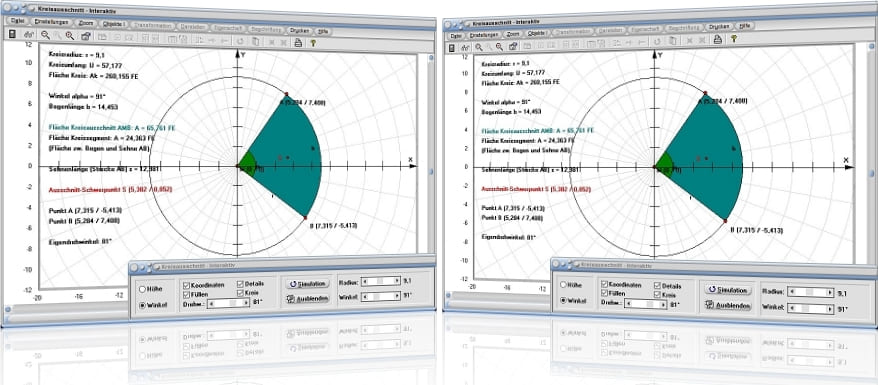The image size is (878, 385).
Task: Toggle Koordinaten checkbox in right control panel
Action: pos(604,284)
